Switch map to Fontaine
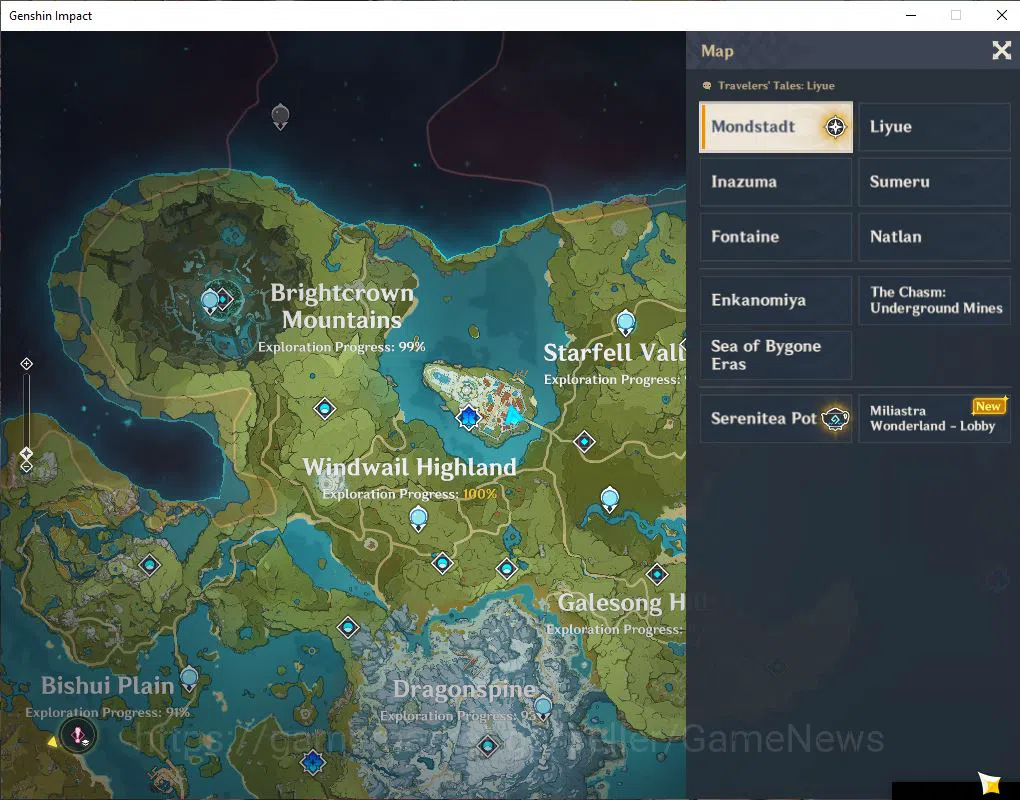This screenshot has height=800, width=1020. point(775,237)
